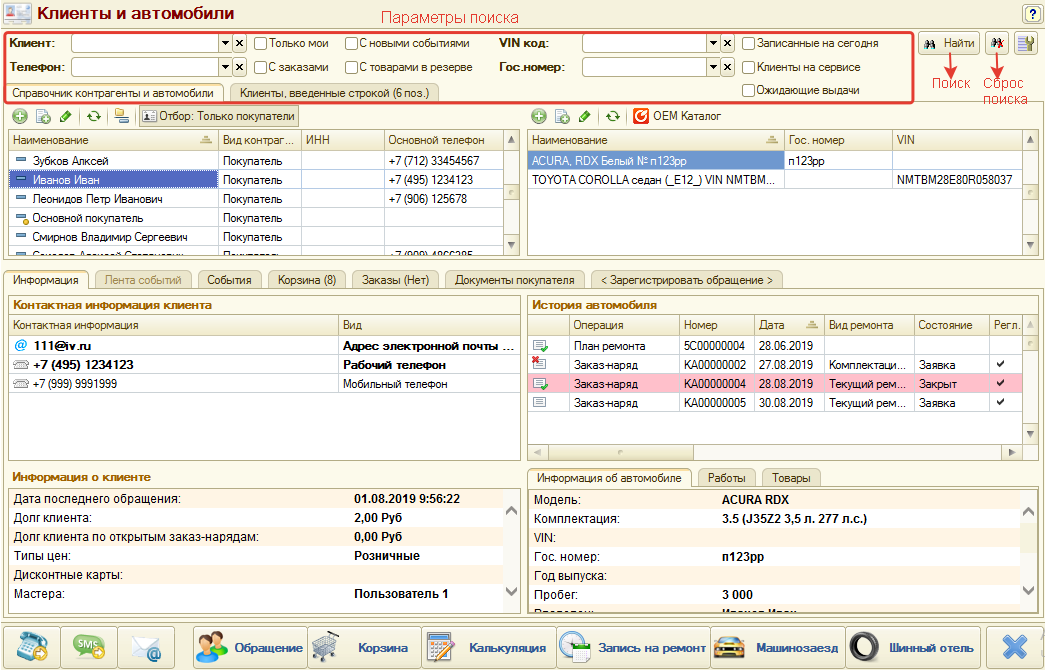Viewport: 1045px width, 670px height.
Task: Toggle С новыми событиями checkbox
Action: coord(351,43)
